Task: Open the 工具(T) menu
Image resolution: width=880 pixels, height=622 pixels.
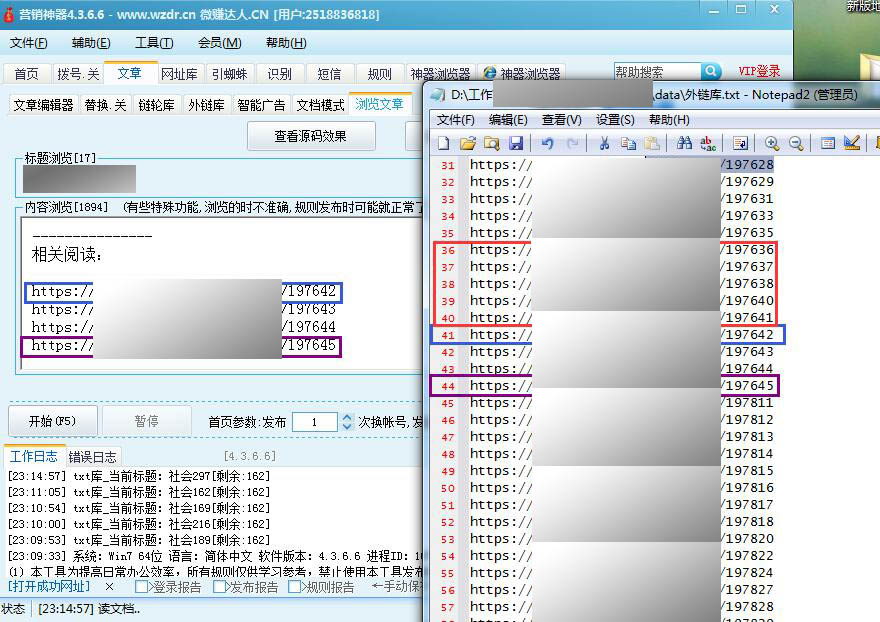Action: (x=153, y=43)
